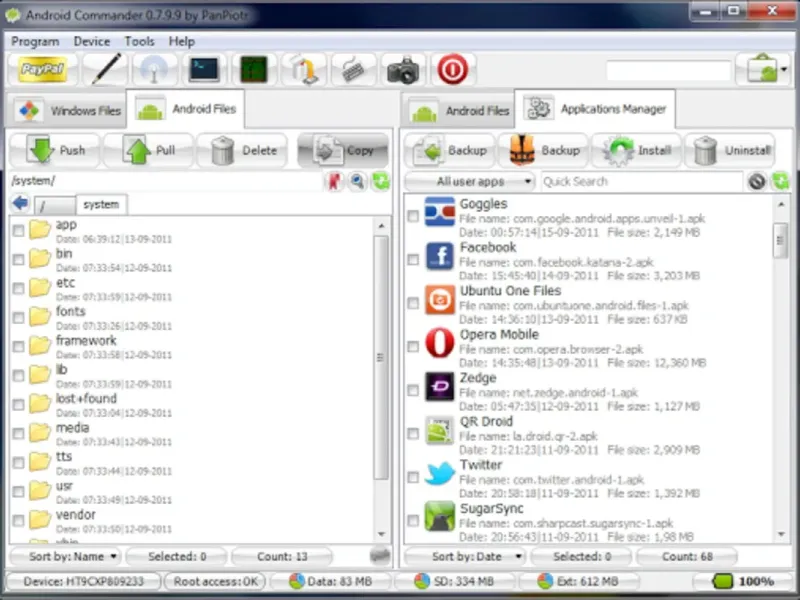Click the Goggles app icon
Viewport: 800px width, 600px height.
[x=439, y=212]
